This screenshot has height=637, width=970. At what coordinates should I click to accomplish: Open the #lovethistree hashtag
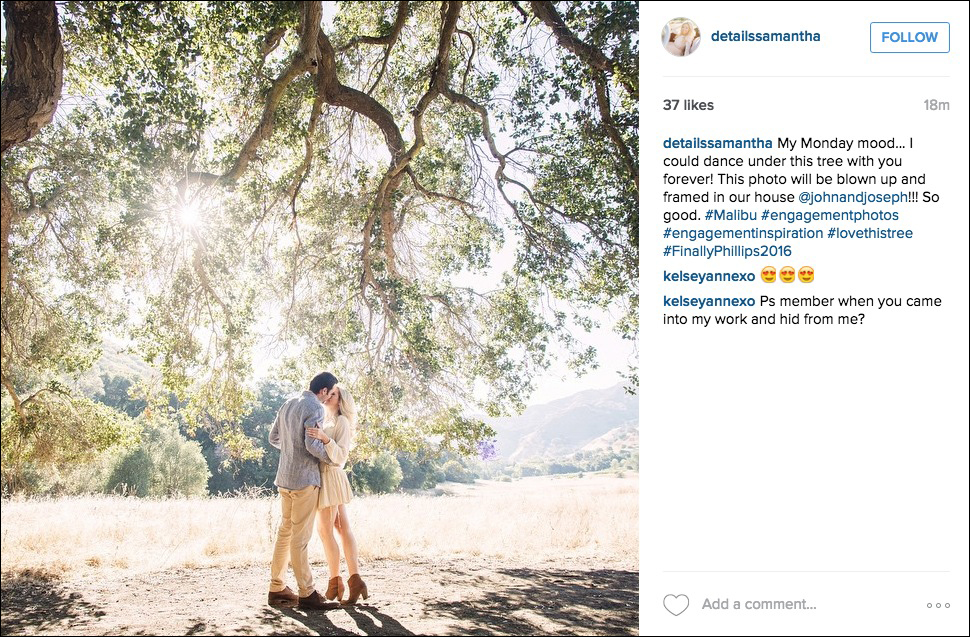coord(870,233)
